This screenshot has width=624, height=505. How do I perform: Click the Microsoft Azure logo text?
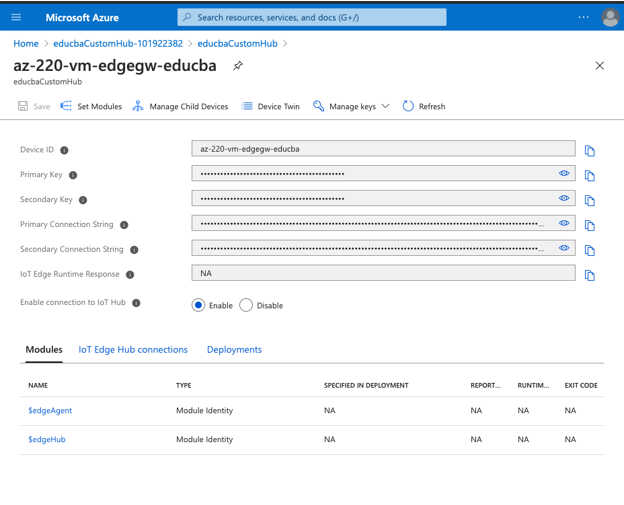[x=82, y=18]
